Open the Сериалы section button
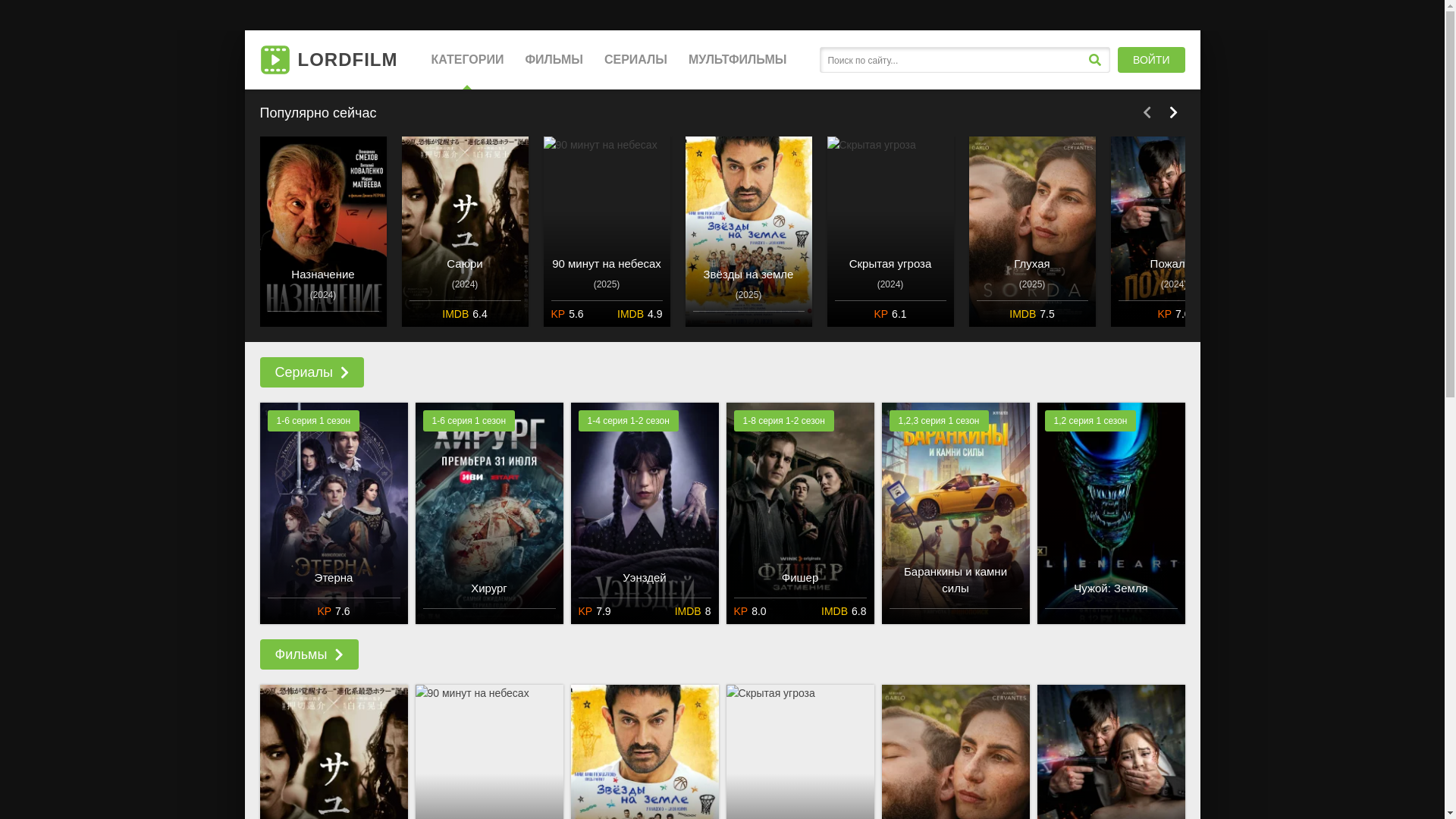 click(x=312, y=372)
